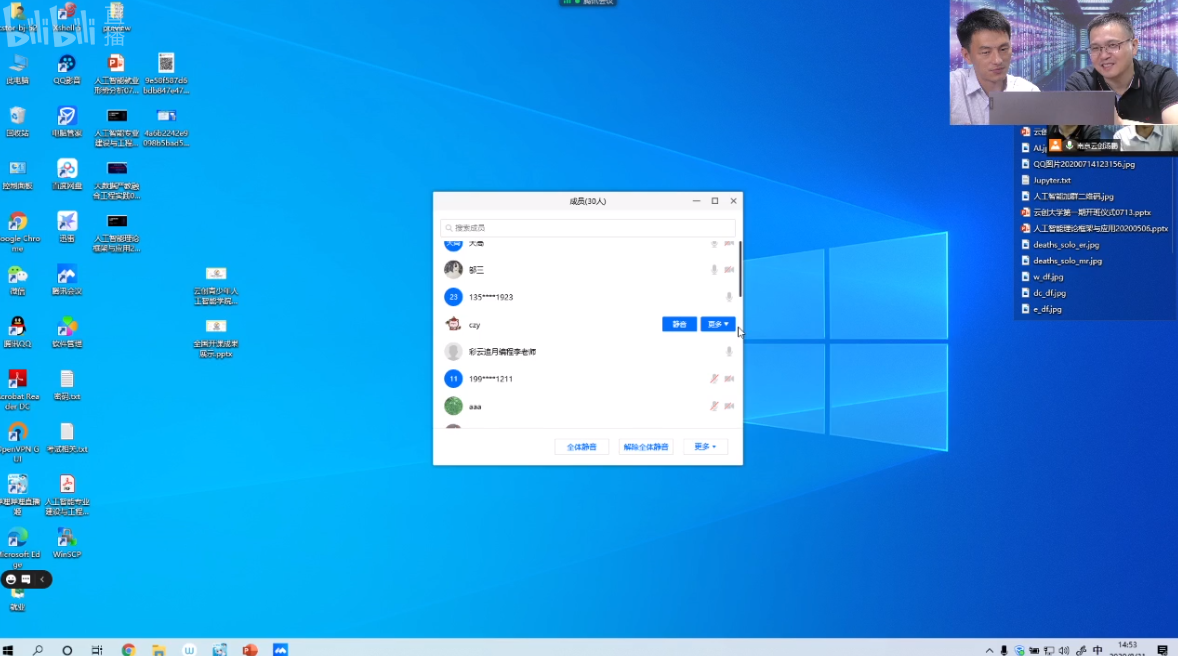Open the 百度网盘 desktop icon
Screen dimensions: 1178x656
click(x=67, y=169)
